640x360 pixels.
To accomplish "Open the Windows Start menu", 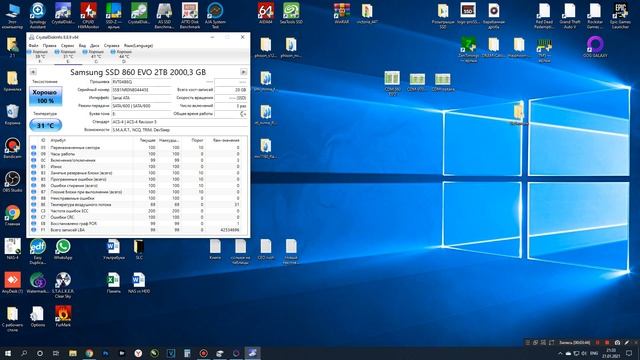I will pyautogui.click(x=7, y=353).
